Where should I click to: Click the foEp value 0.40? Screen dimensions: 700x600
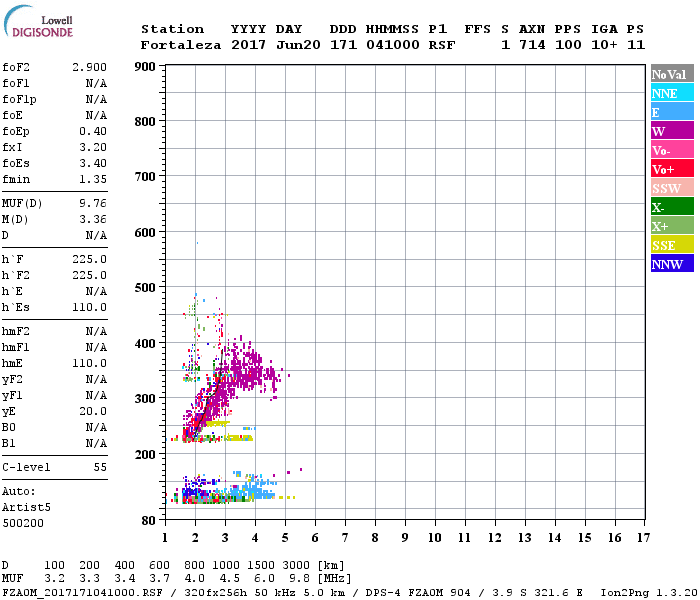coord(93,131)
